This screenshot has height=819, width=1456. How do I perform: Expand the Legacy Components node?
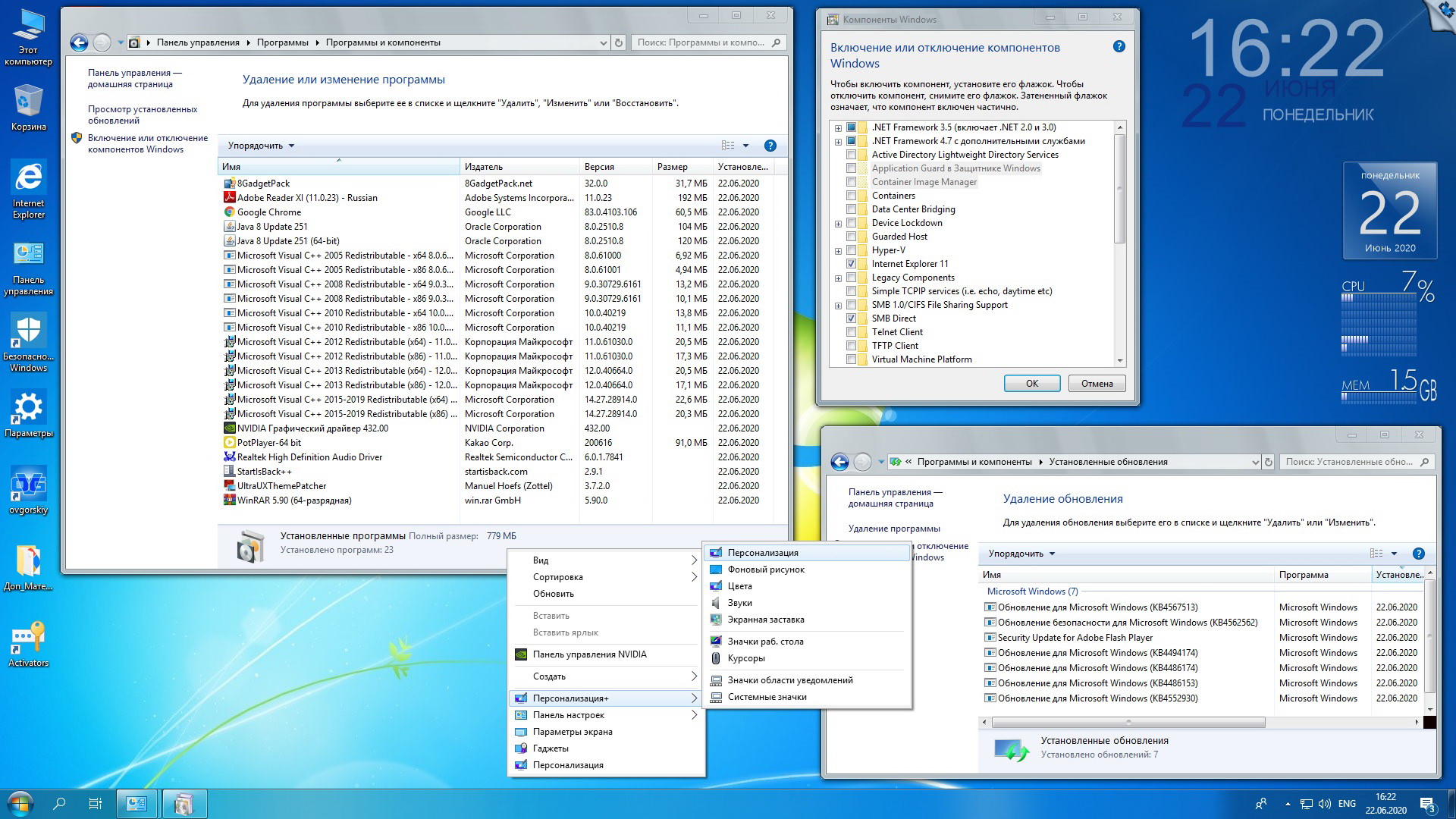click(x=838, y=278)
